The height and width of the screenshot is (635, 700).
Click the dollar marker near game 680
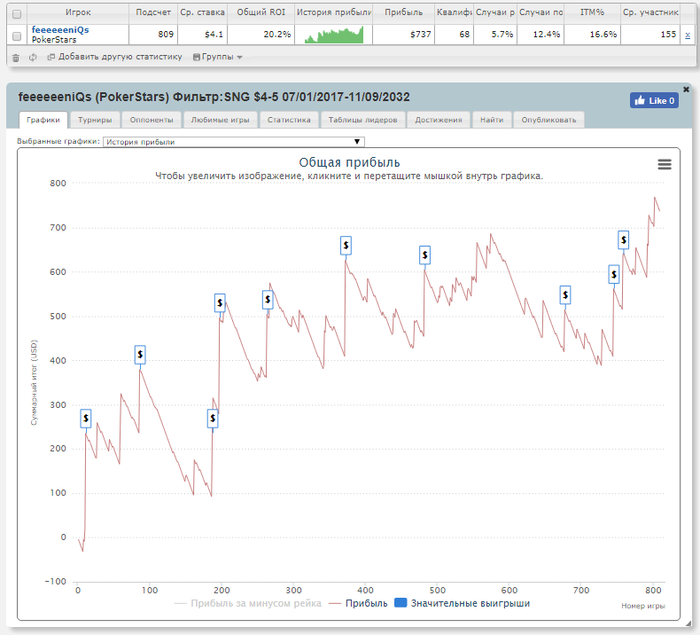point(565,295)
